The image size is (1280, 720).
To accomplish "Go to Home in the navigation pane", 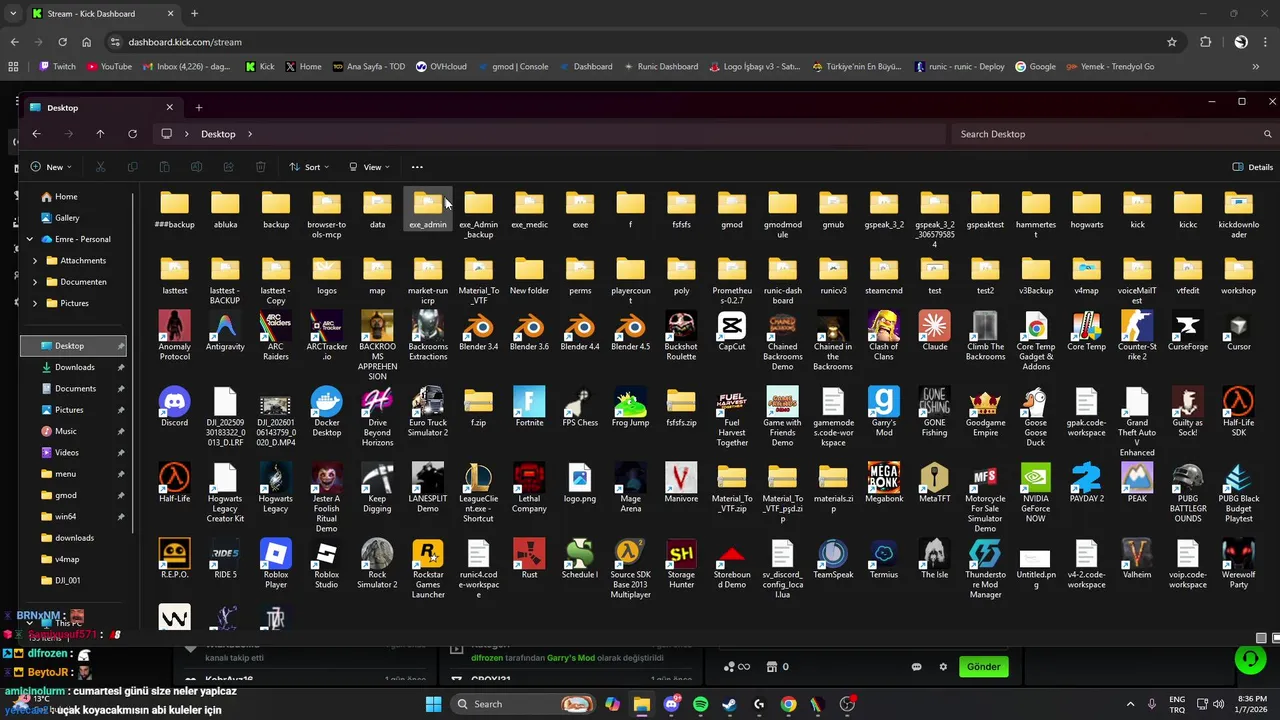I will pyautogui.click(x=66, y=197).
